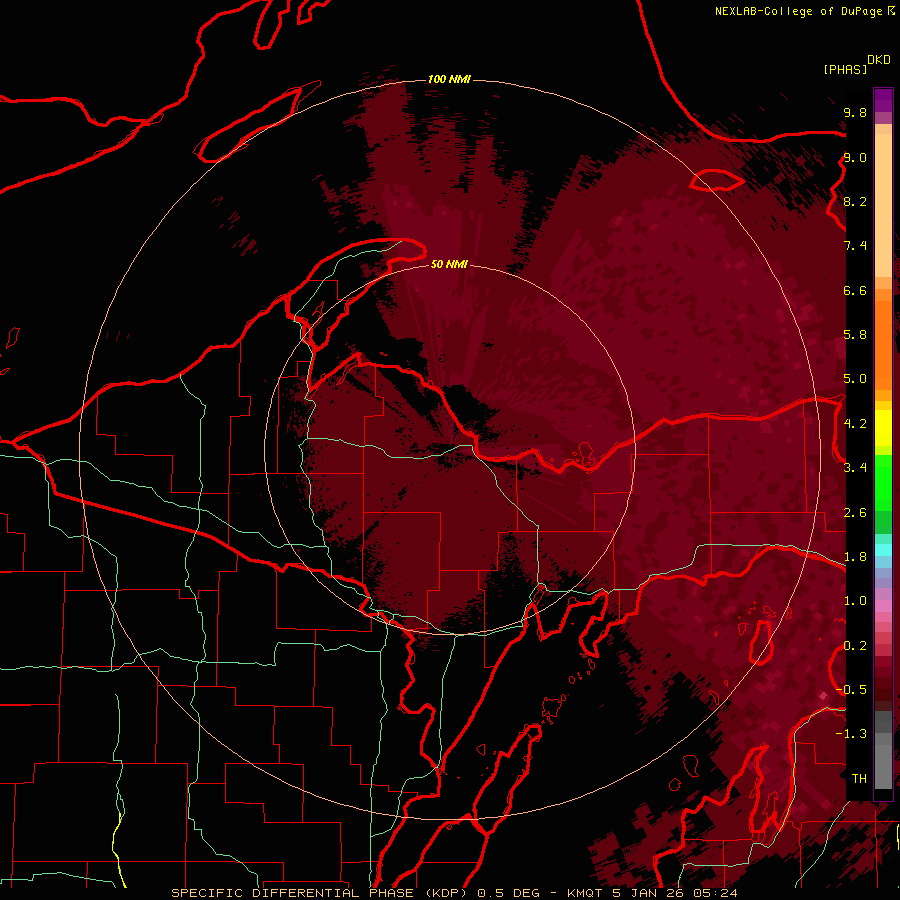
Task: Pick the purple band atop the color scale
Action: coord(883,100)
